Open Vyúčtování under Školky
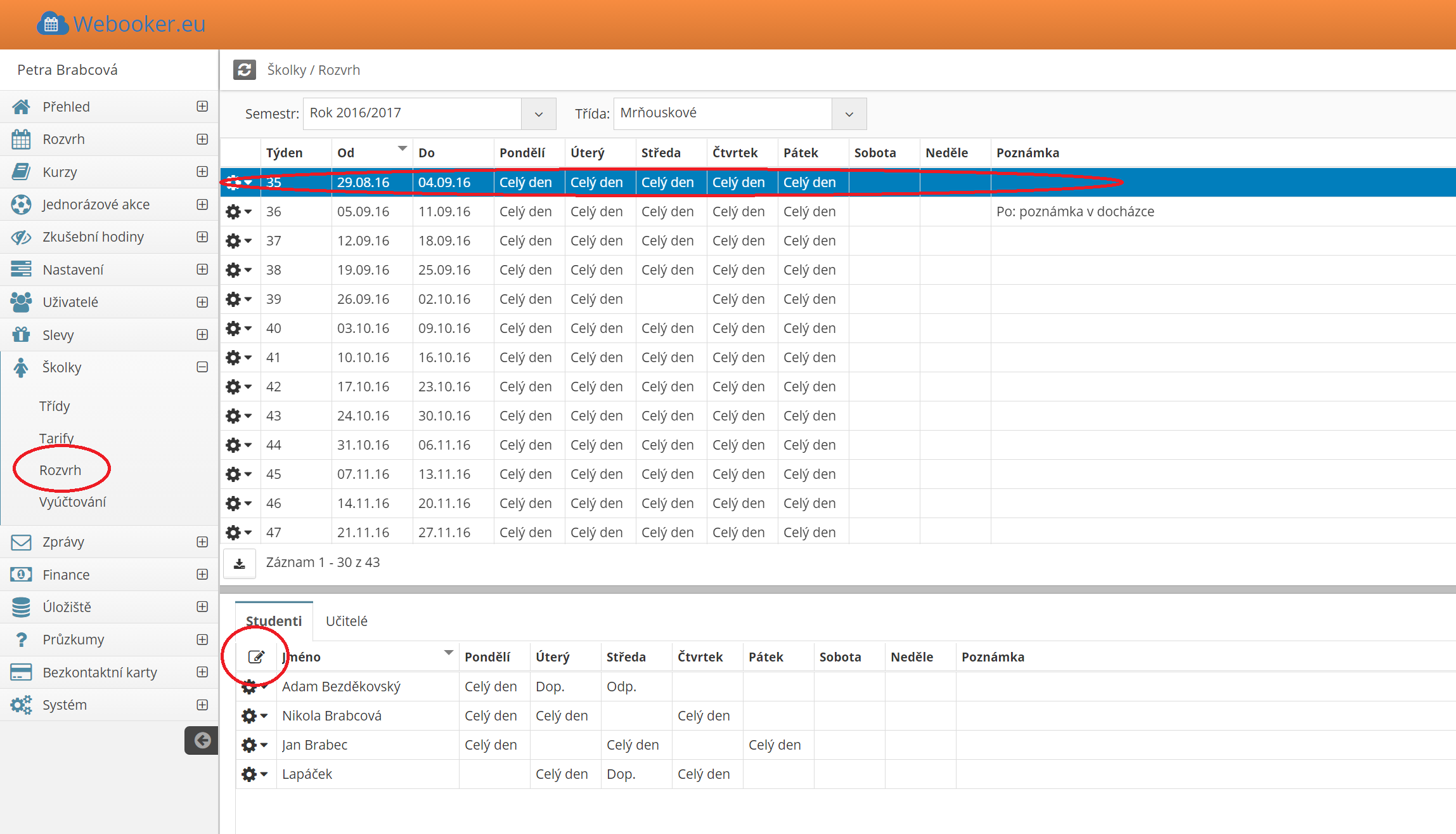The width and height of the screenshot is (1456, 834). (x=72, y=502)
